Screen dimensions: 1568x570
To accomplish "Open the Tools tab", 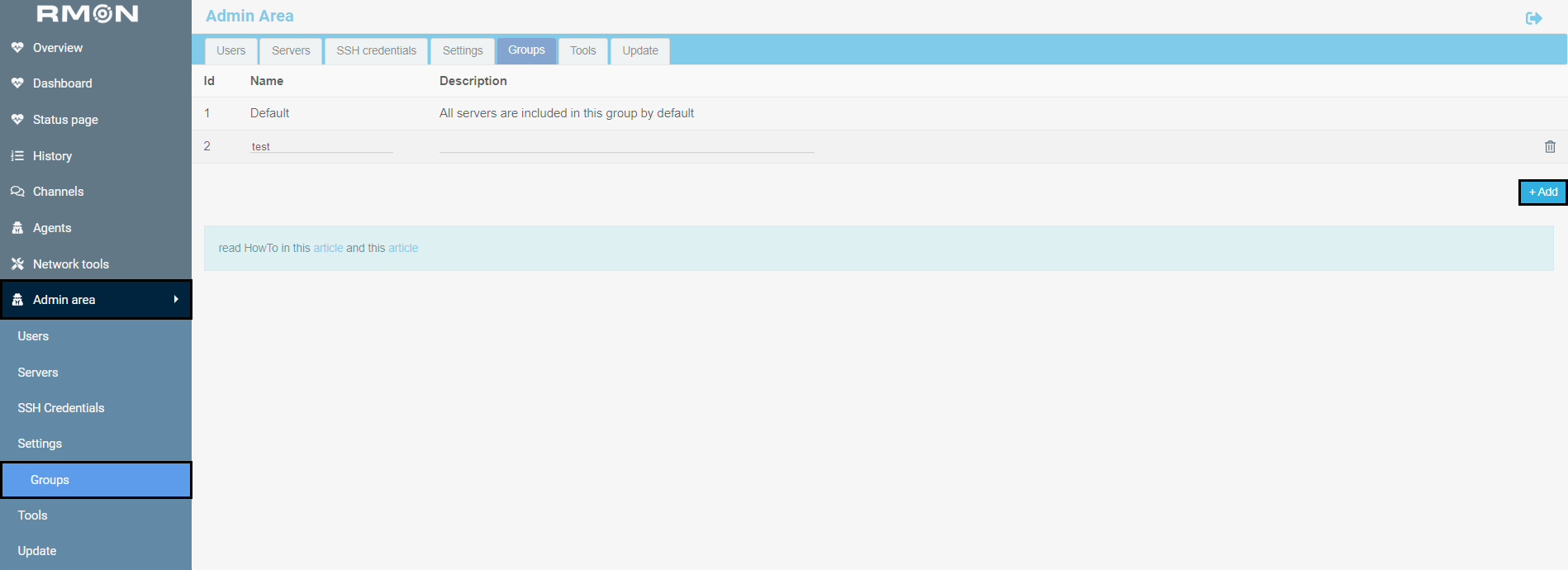I will (x=582, y=50).
